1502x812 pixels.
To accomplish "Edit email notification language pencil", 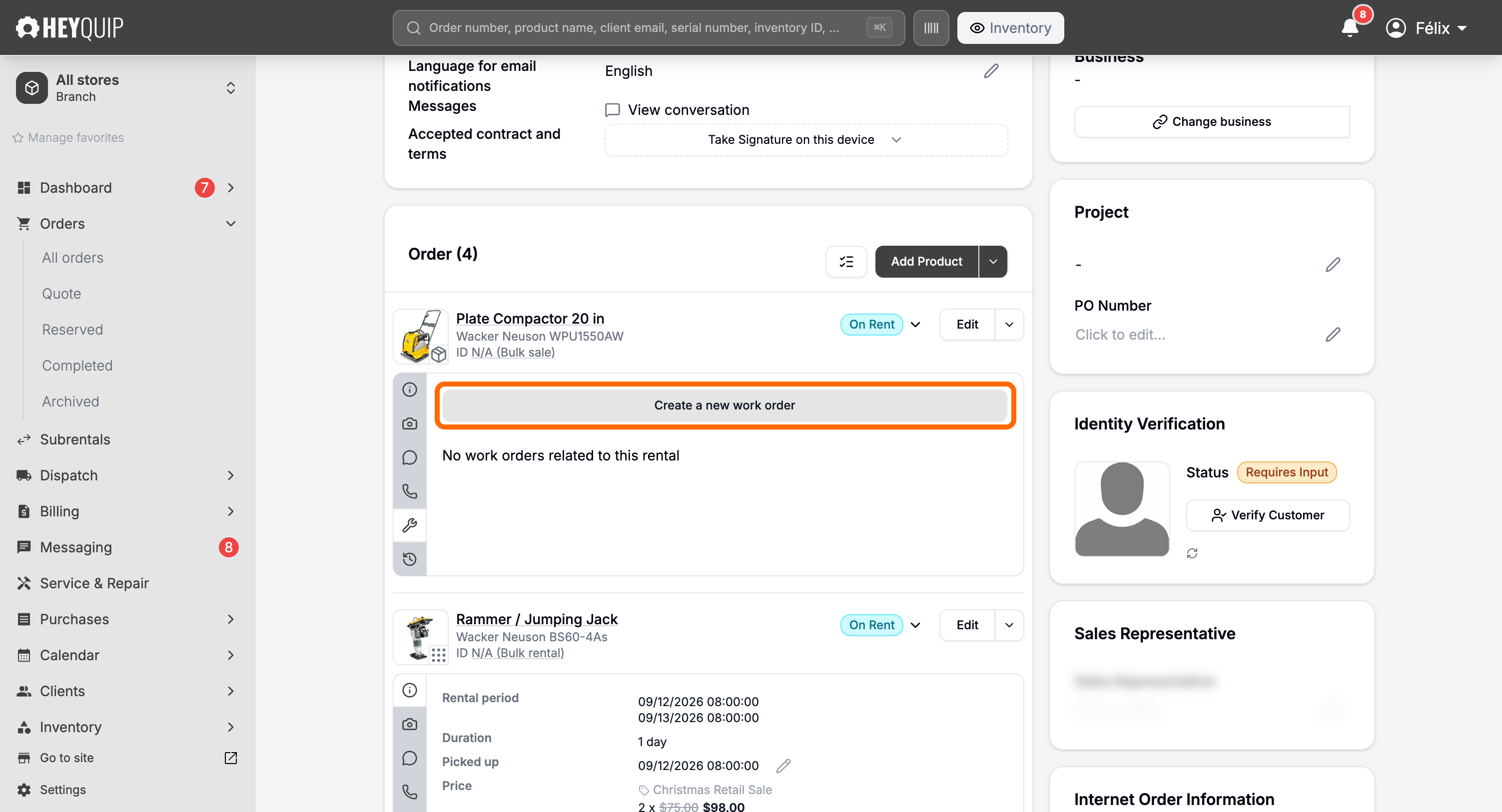I will 991,71.
